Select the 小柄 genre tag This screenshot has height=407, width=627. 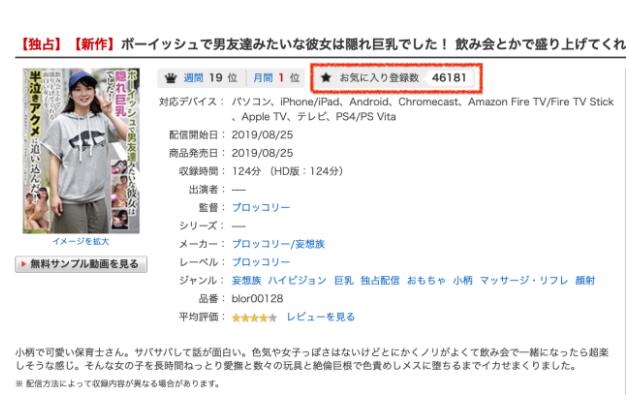(463, 280)
